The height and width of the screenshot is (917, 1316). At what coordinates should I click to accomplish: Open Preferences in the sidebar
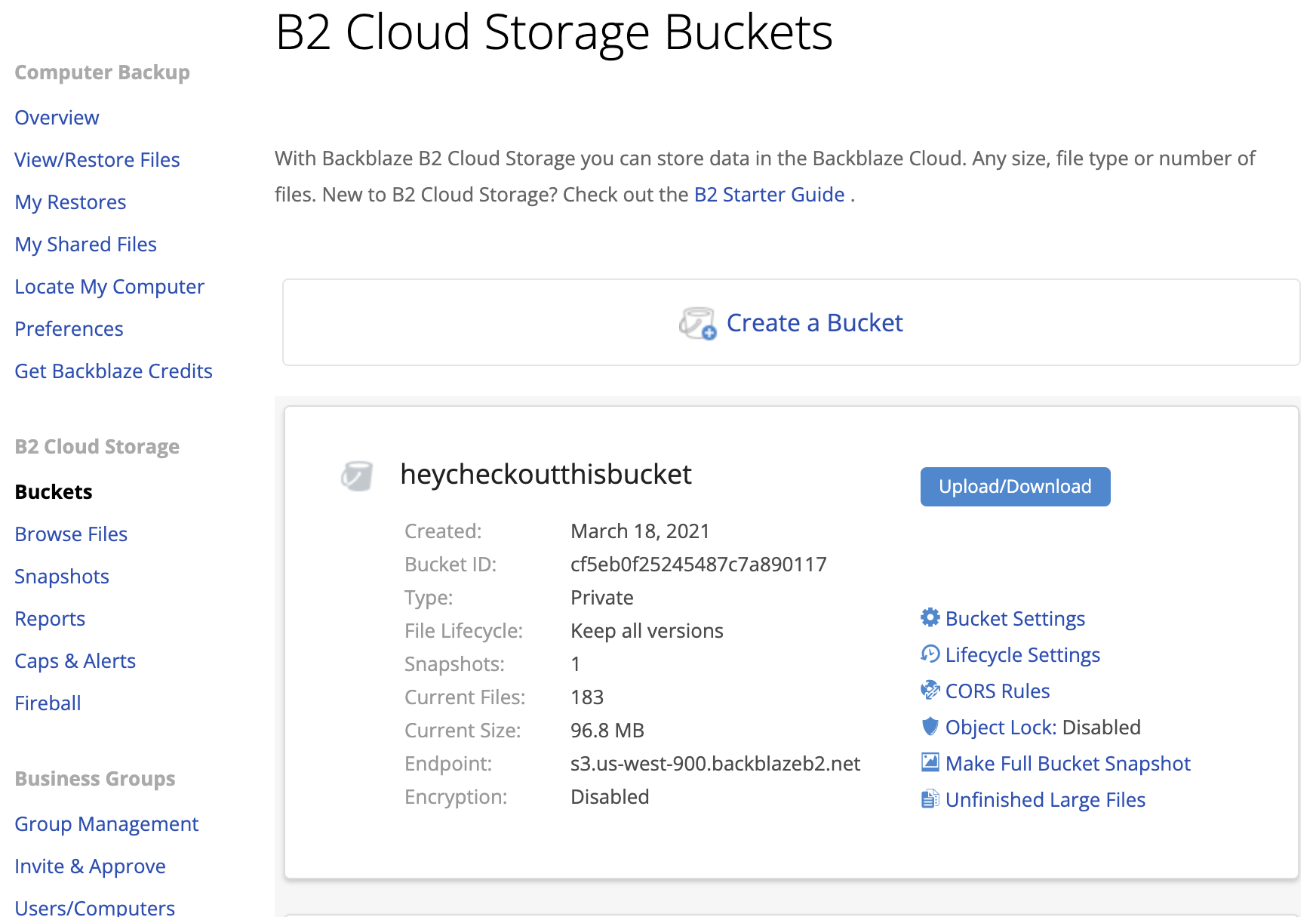69,329
